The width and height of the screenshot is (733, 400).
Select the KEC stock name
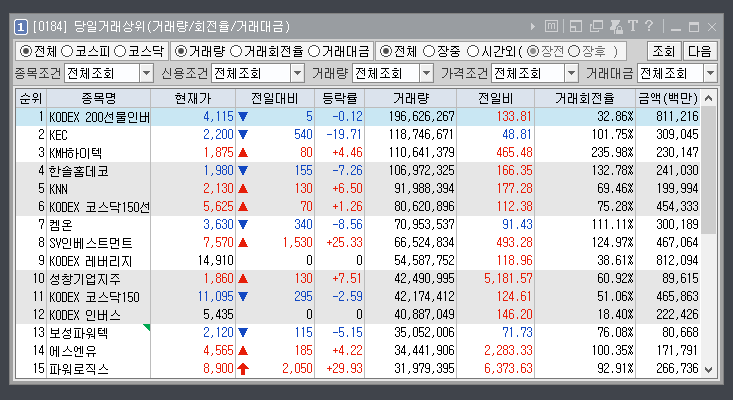[58, 135]
